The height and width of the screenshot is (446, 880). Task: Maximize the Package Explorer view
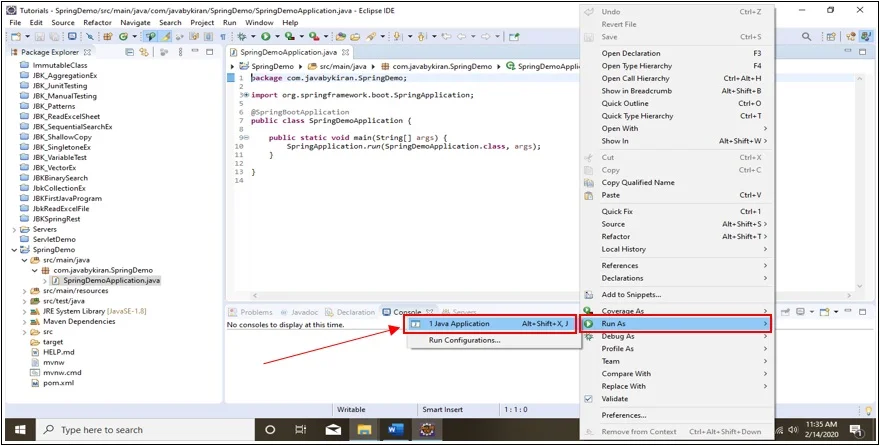210,52
